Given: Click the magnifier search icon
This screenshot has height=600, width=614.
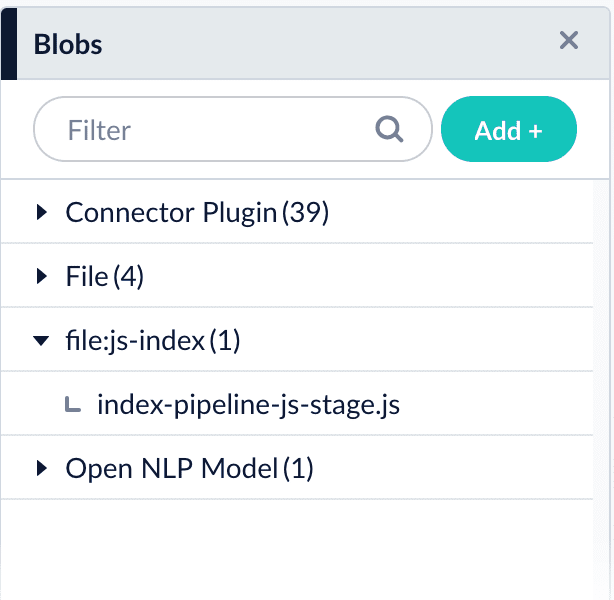Looking at the screenshot, I should (x=389, y=129).
